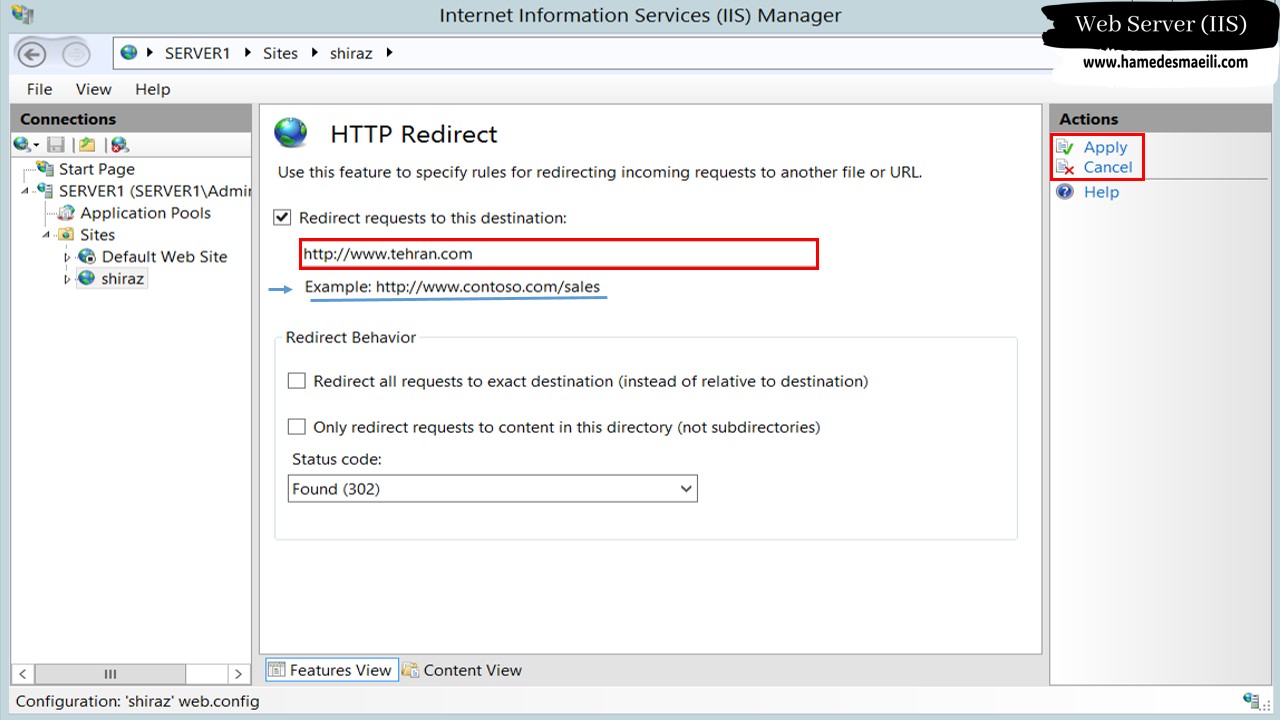Click the HTTP Redirect heading text
1280x720 pixels.
coord(414,134)
